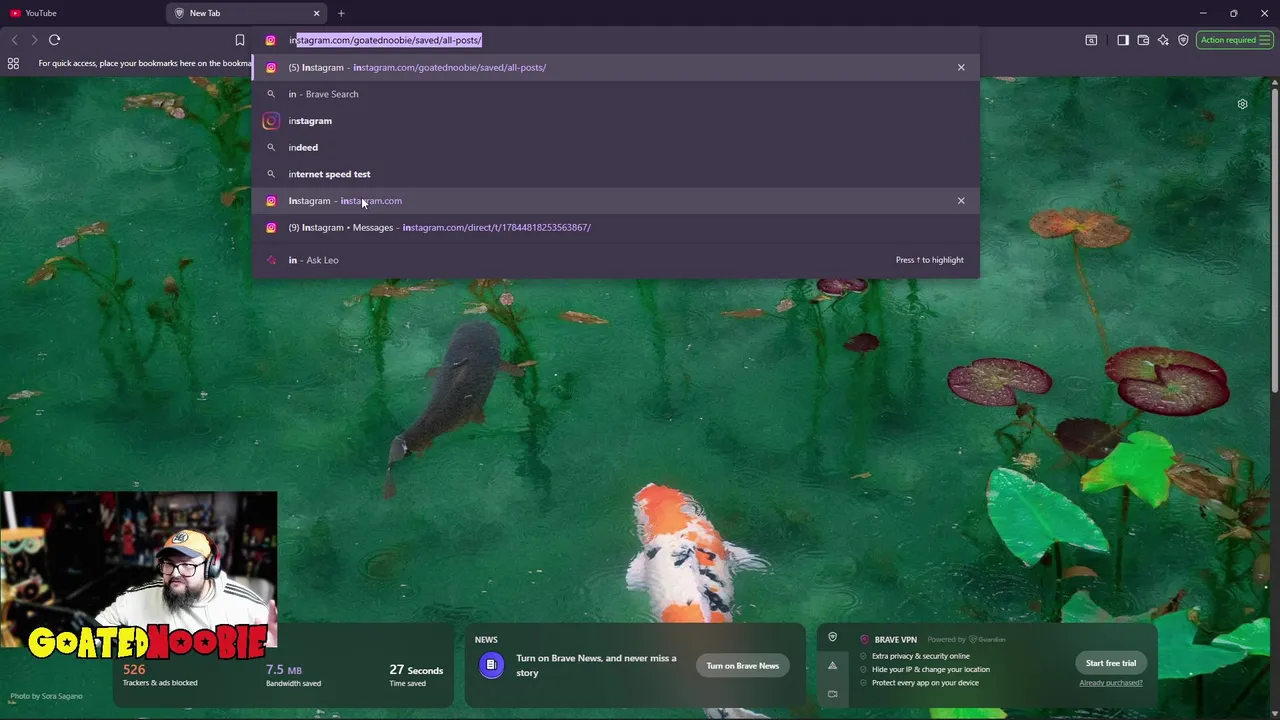Click the Brave News round icon

tap(491, 665)
